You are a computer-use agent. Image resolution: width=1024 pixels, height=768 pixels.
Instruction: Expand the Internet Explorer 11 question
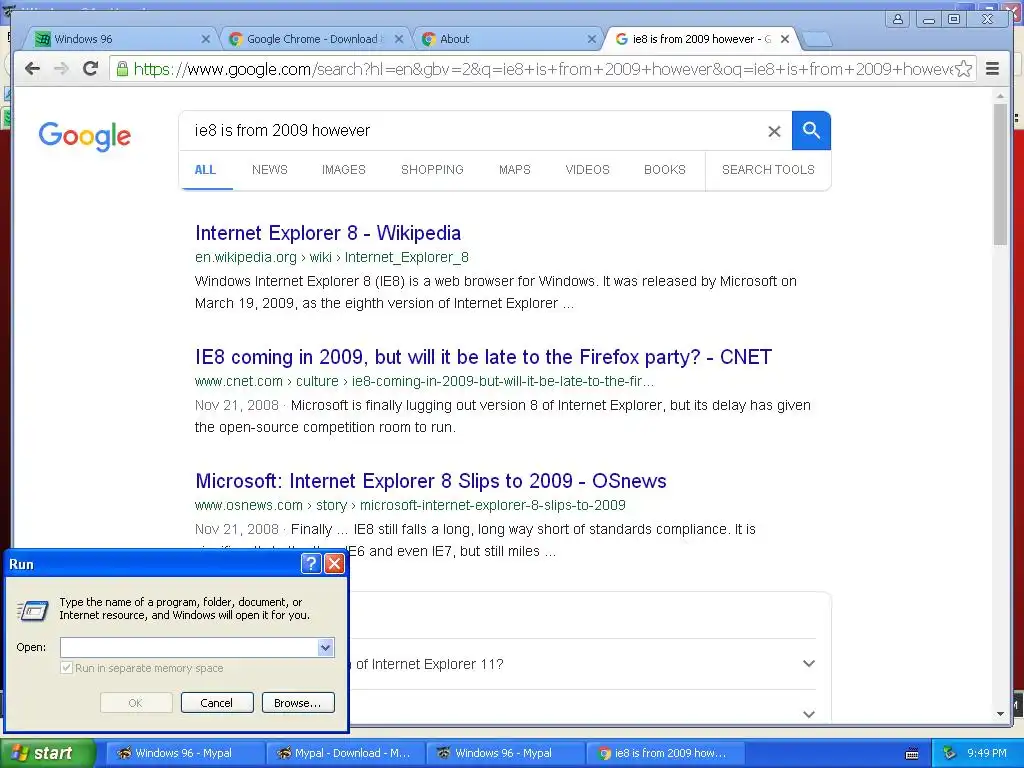pos(808,664)
